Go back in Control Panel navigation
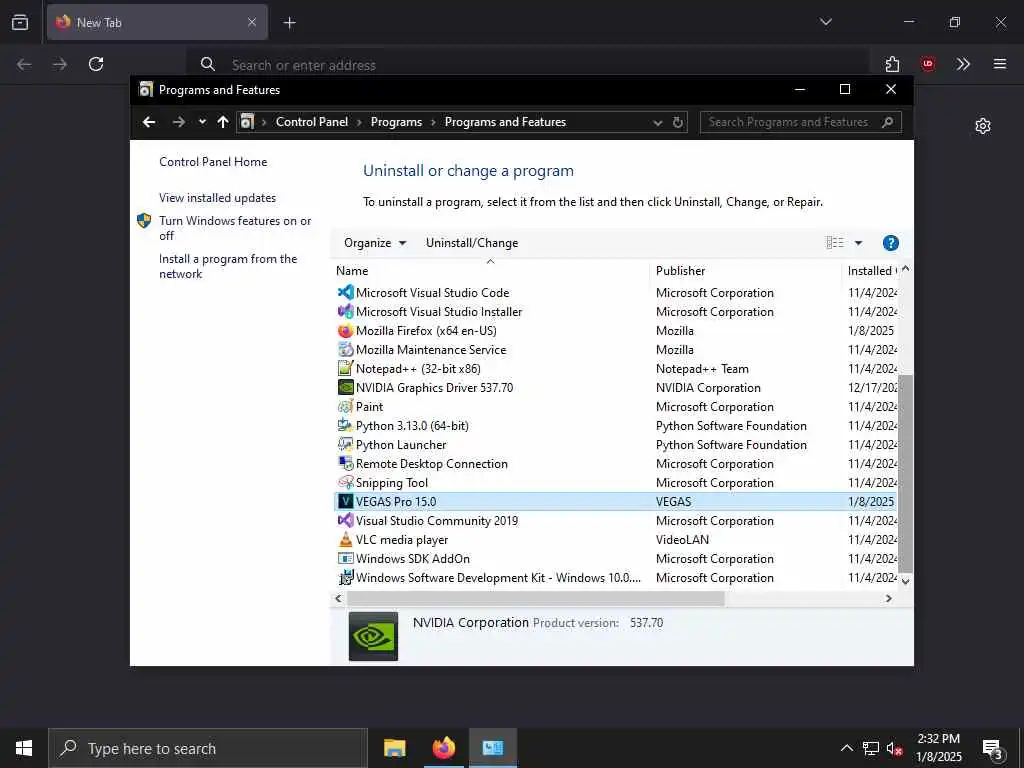Image resolution: width=1024 pixels, height=768 pixels. (149, 122)
